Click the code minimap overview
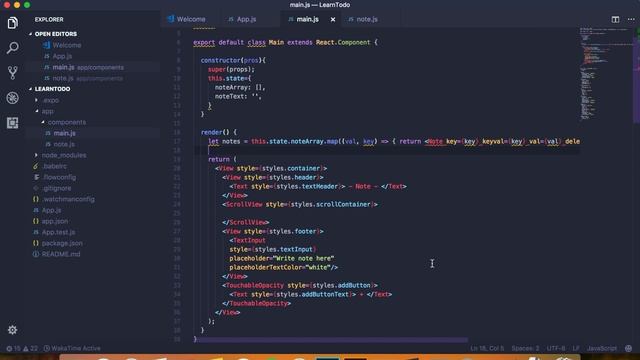 click(x=606, y=73)
